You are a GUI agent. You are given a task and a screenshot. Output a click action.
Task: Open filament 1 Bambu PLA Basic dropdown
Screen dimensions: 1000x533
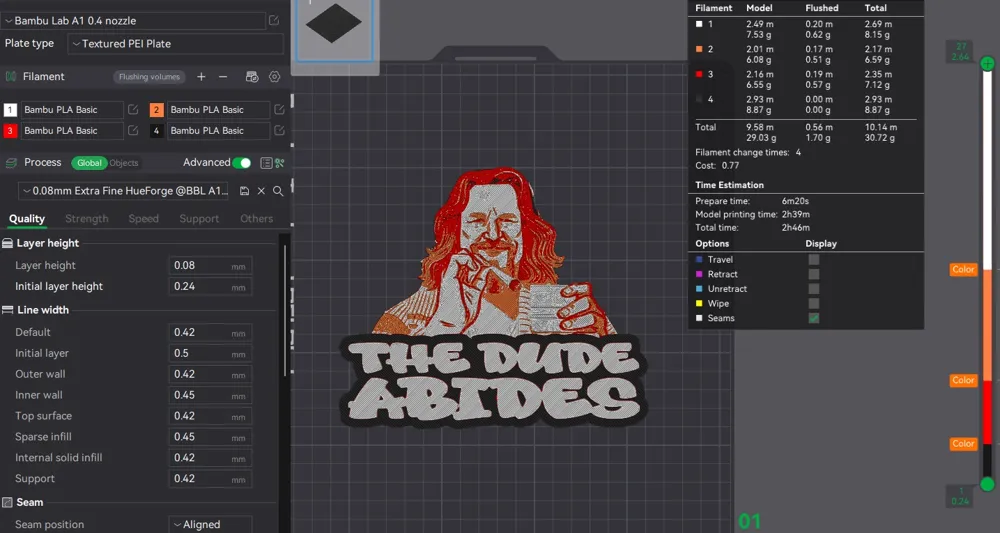click(72, 110)
